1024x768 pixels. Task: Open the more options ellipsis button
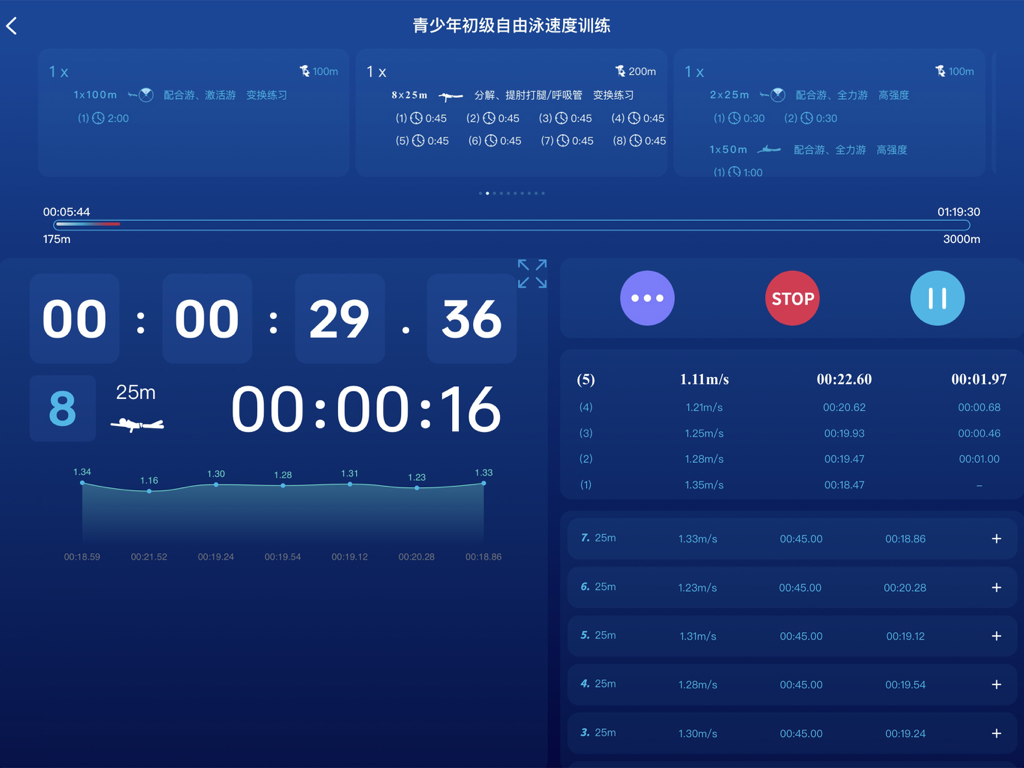(x=647, y=298)
